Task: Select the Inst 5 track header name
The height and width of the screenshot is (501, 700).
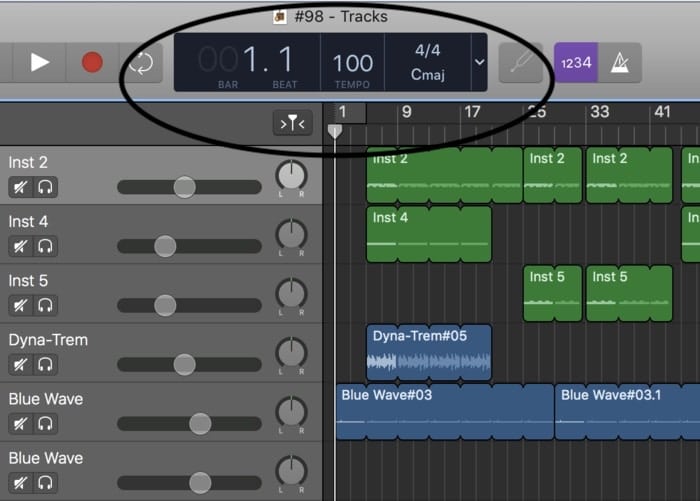Action: coord(28,280)
